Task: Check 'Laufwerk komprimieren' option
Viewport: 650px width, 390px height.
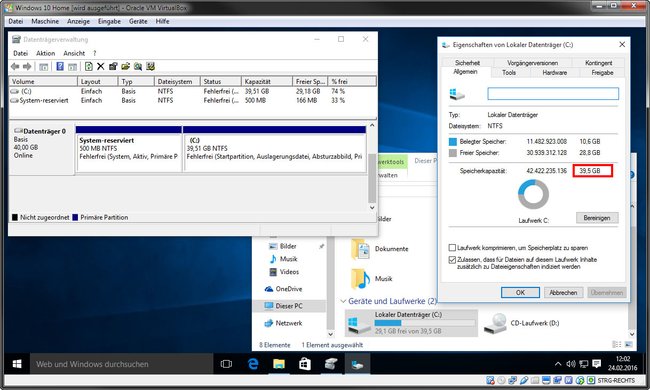Action: [452, 248]
